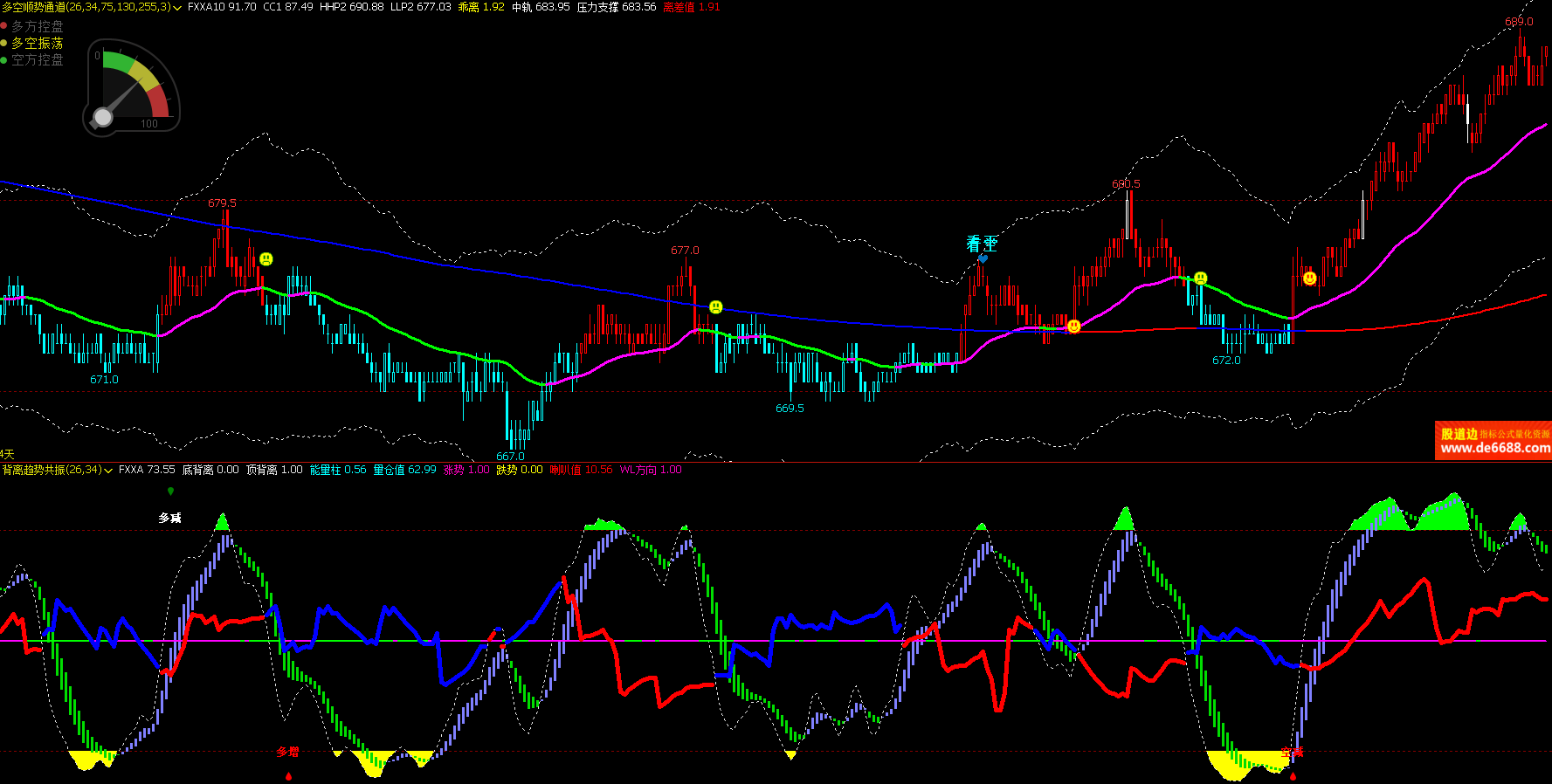The image size is (1552, 784).
Task: Click the trend strength gauge meter
Action: click(x=132, y=87)
